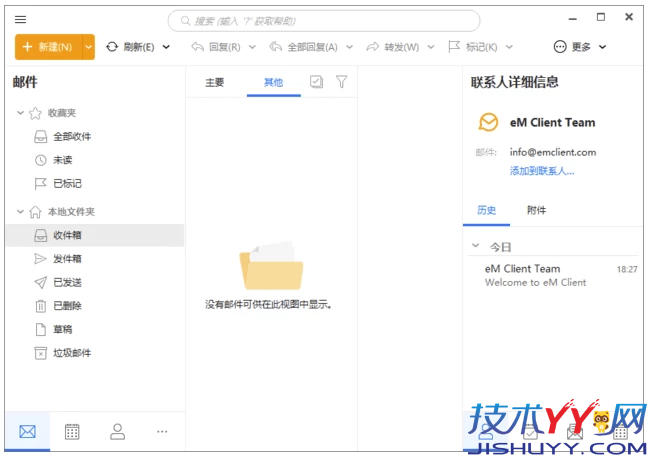Create a new message with 新建(N)
The height and width of the screenshot is (456, 648).
(x=48, y=47)
